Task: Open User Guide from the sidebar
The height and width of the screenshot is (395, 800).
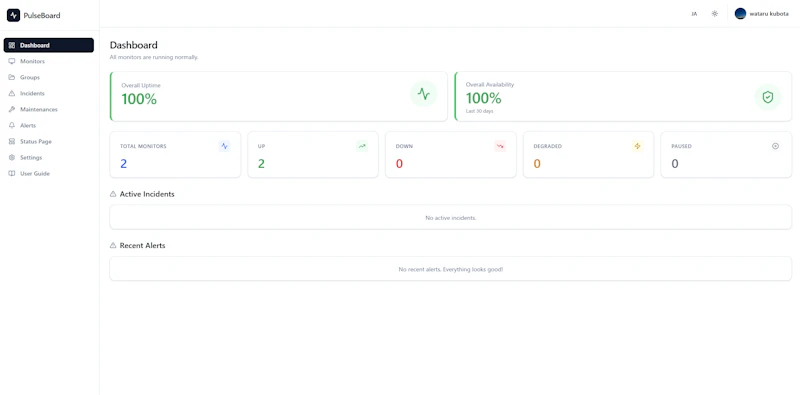Action: pyautogui.click(x=48, y=174)
